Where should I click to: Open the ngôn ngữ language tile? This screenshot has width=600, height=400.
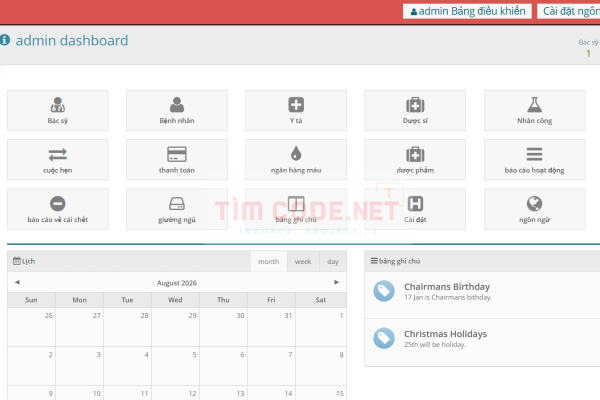[535, 209]
